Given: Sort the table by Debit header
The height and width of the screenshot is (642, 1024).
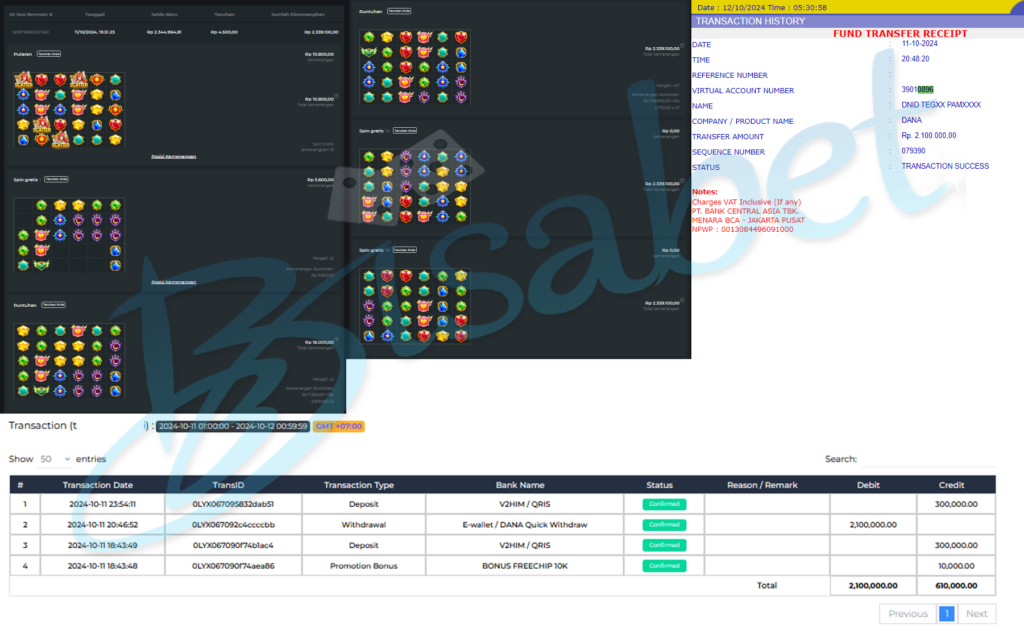Looking at the screenshot, I should (x=868, y=485).
